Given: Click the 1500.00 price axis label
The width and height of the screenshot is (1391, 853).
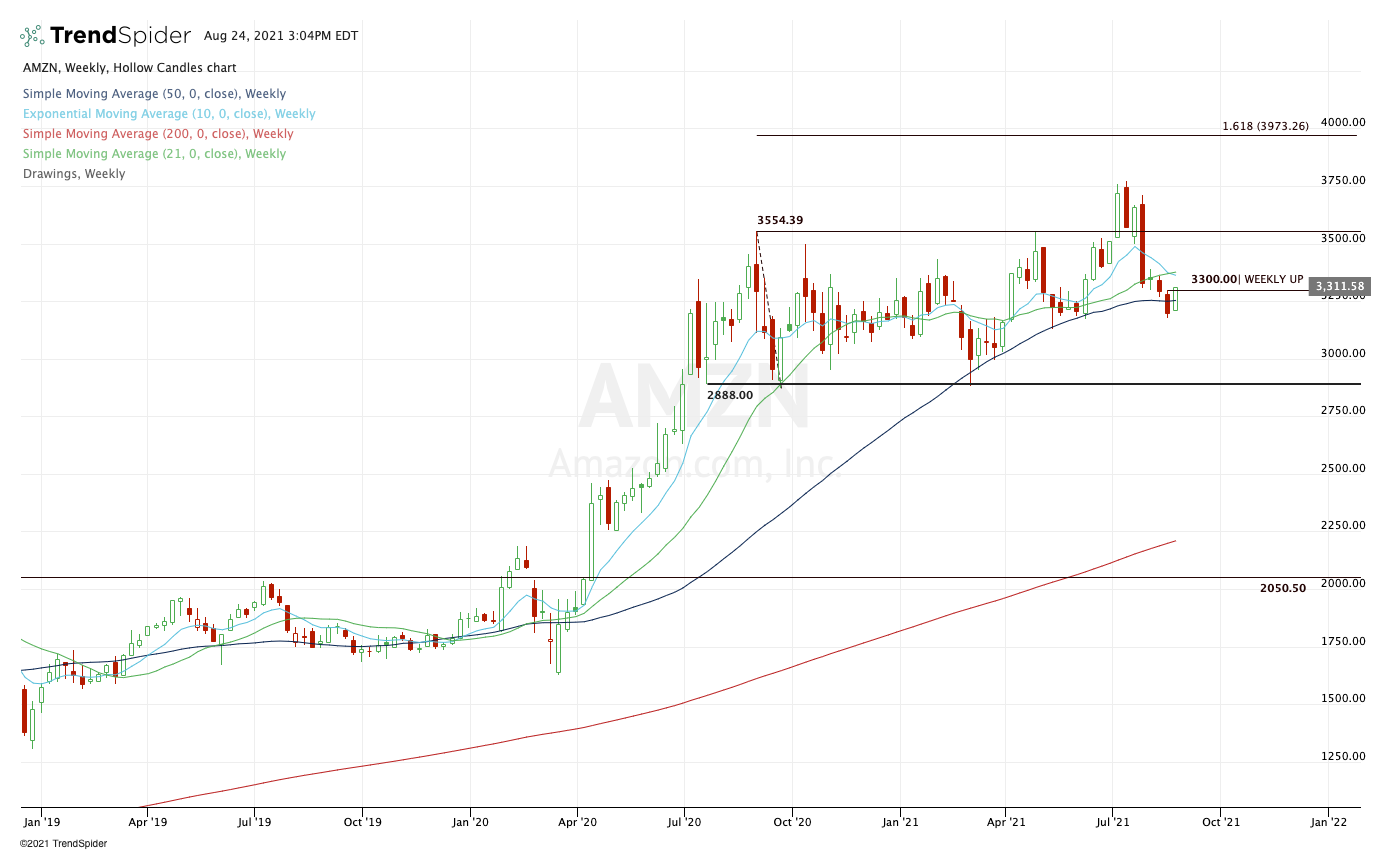Looking at the screenshot, I should (x=1342, y=698).
